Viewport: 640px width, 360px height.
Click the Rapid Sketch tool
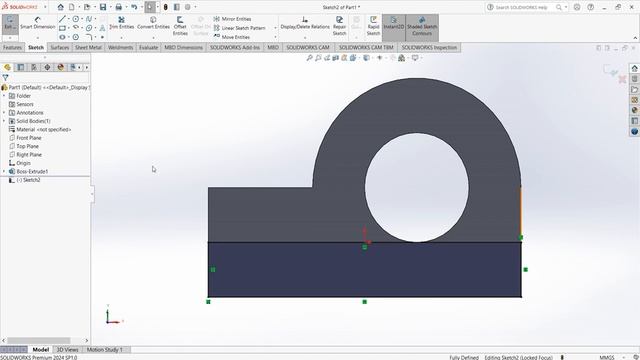(373, 26)
